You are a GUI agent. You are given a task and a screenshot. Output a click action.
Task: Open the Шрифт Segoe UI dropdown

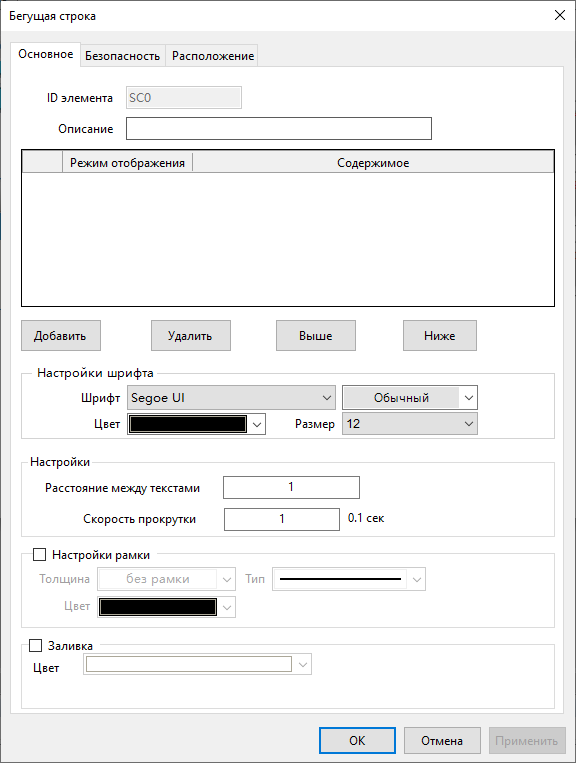(x=232, y=398)
